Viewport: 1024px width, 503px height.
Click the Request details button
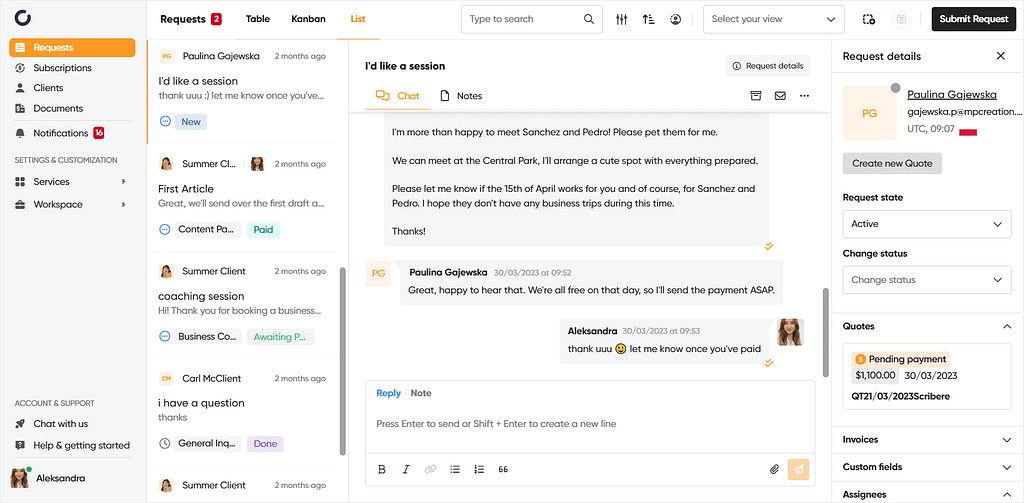click(x=767, y=66)
